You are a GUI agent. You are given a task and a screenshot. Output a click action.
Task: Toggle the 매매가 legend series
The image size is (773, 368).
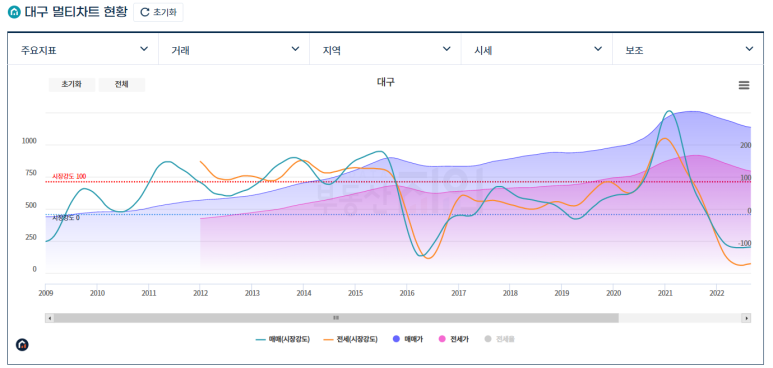[x=408, y=339]
